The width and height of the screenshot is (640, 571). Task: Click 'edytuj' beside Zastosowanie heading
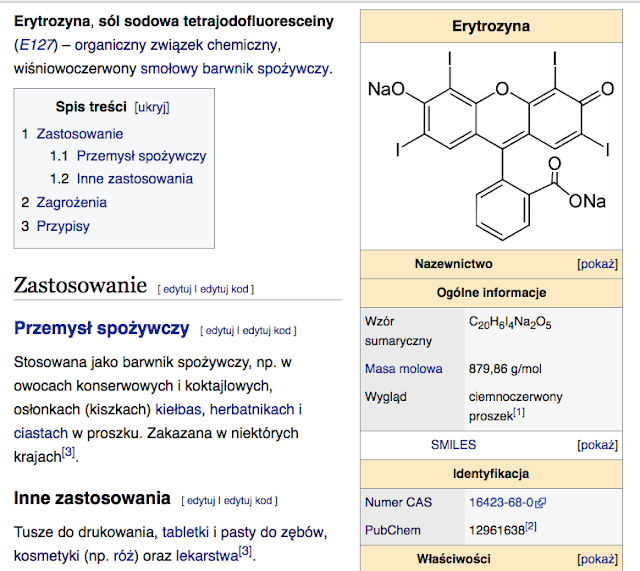177,289
